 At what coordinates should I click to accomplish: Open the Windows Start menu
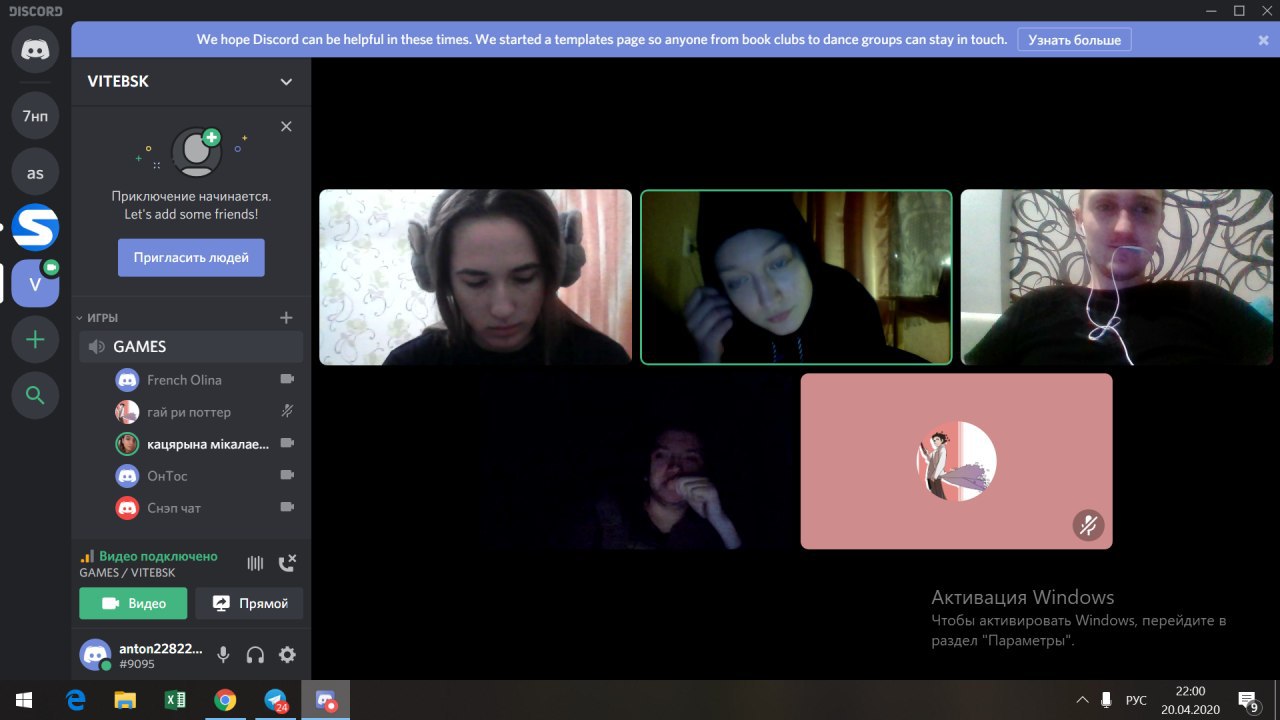pyautogui.click(x=24, y=700)
